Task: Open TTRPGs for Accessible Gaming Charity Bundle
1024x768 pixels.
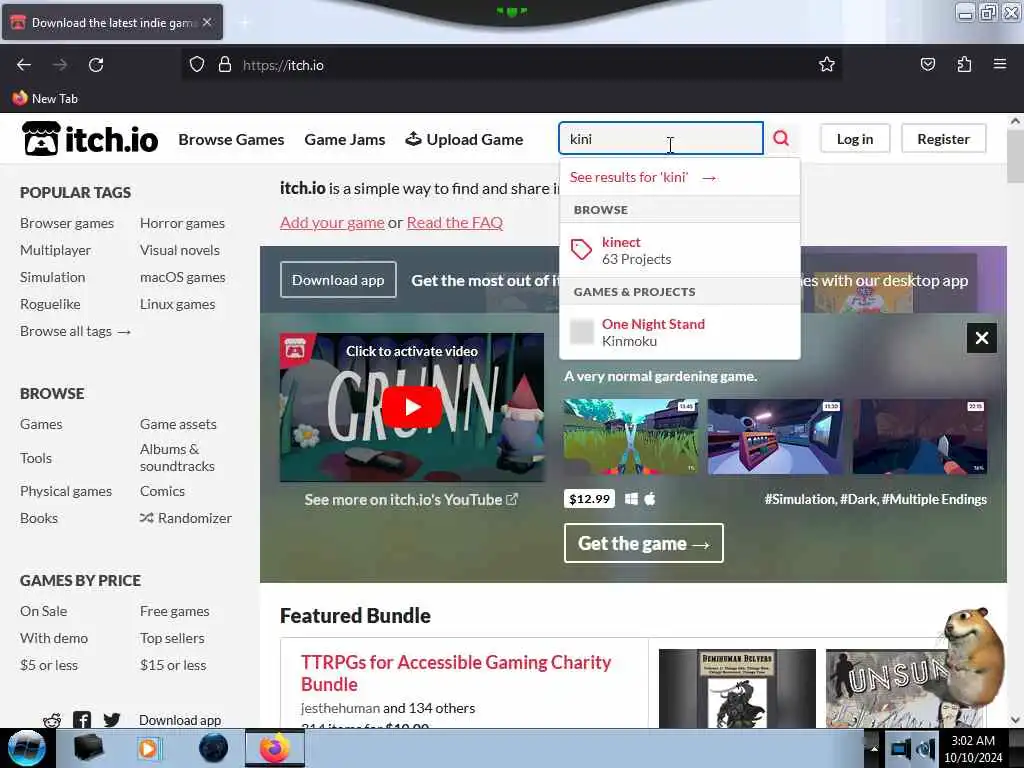Action: (456, 673)
